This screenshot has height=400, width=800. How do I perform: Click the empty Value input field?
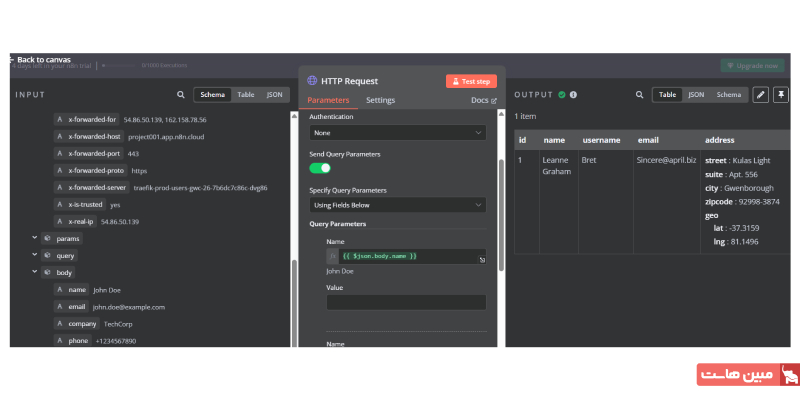coord(405,302)
